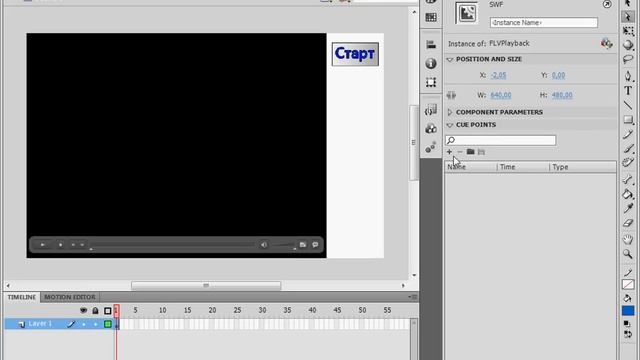Click the video player play button

(42, 245)
